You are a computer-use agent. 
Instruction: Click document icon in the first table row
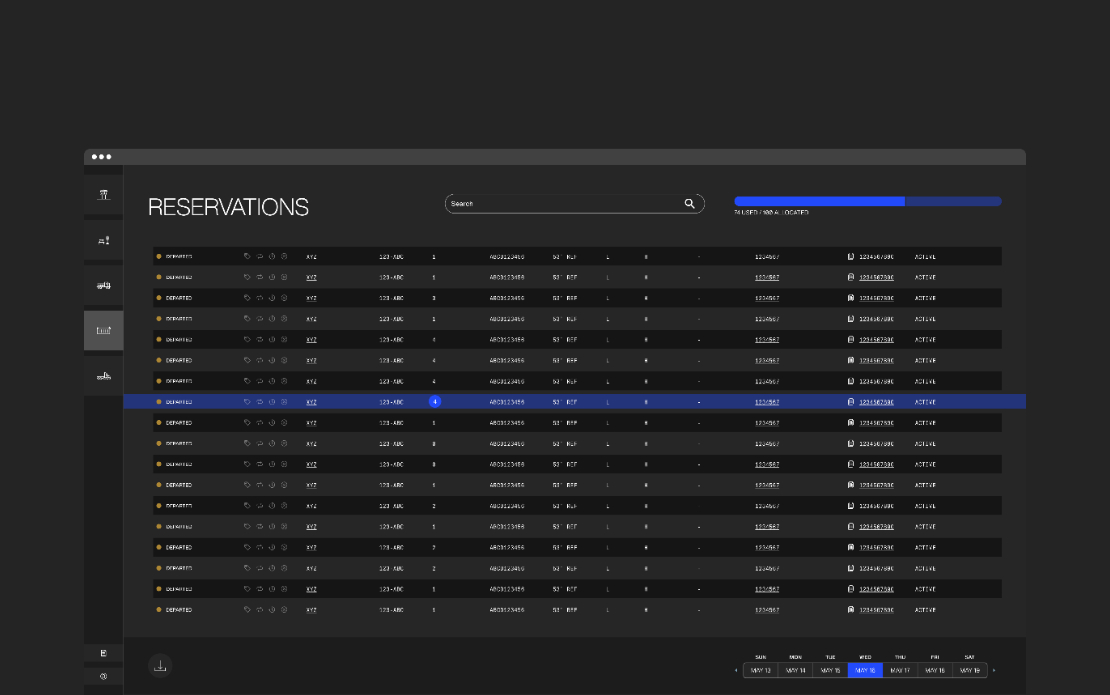[x=851, y=256]
